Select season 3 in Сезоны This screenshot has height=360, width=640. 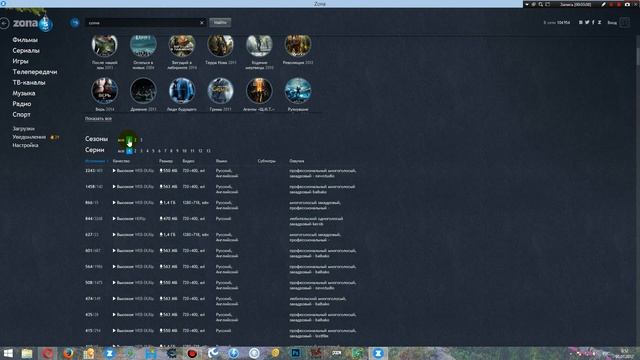tap(141, 140)
